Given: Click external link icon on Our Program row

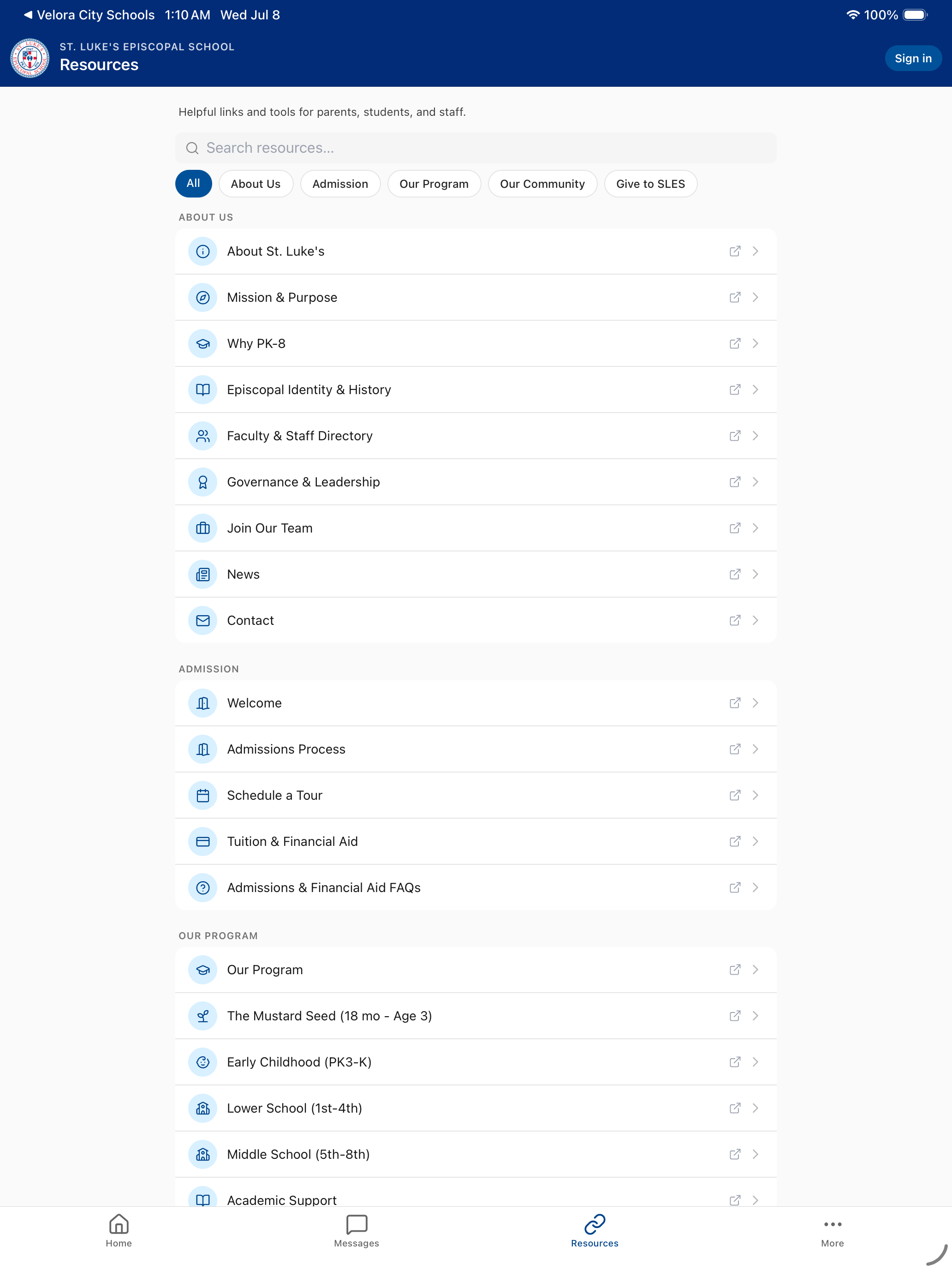Looking at the screenshot, I should click(734, 970).
